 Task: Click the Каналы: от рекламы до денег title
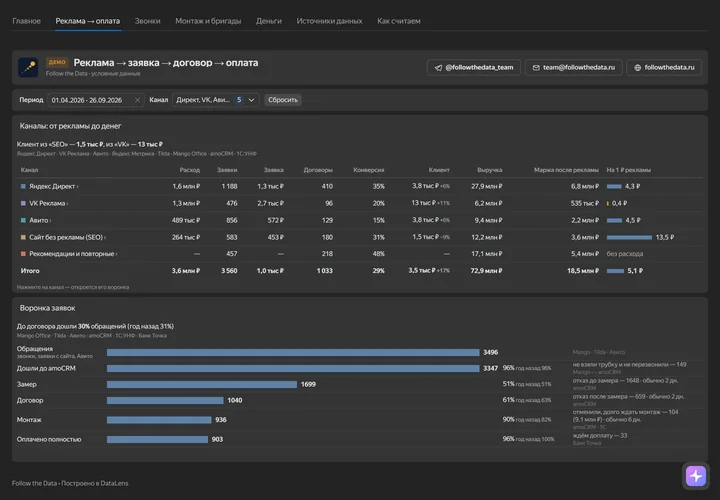[x=70, y=126]
